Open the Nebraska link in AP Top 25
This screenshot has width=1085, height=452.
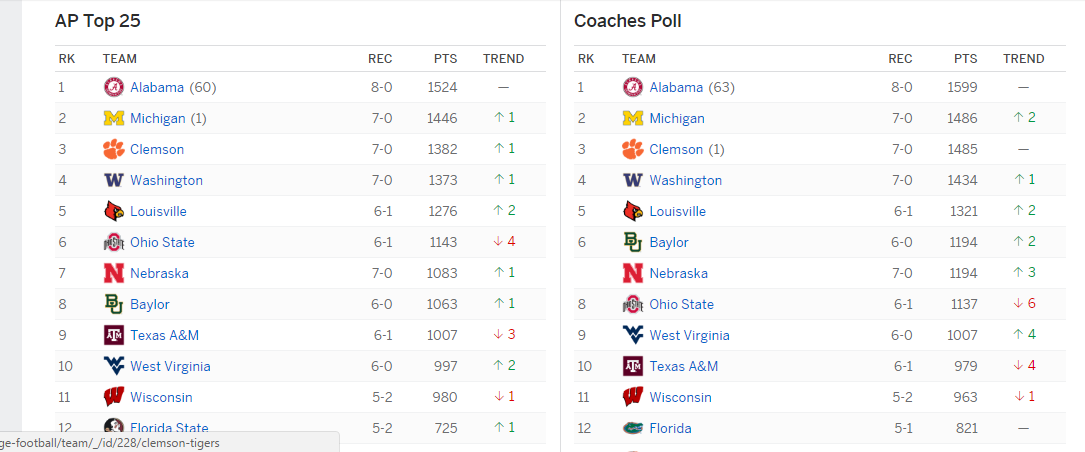[x=159, y=273]
